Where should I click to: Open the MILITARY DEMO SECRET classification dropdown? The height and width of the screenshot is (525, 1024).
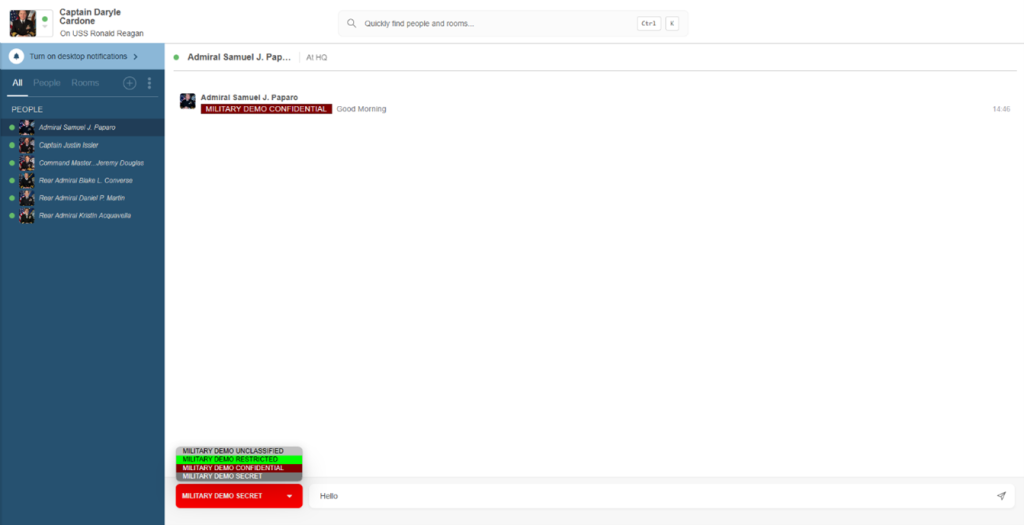click(x=238, y=496)
